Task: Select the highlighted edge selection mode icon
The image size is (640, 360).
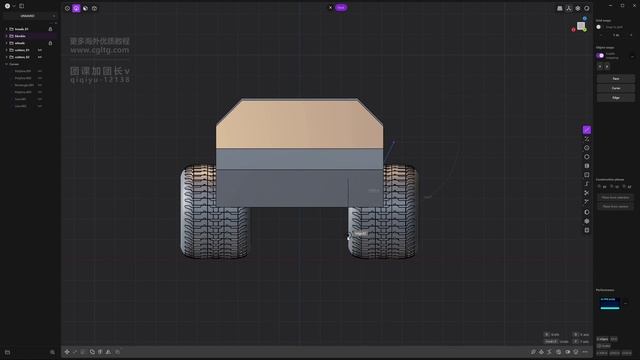Action: click(x=76, y=8)
